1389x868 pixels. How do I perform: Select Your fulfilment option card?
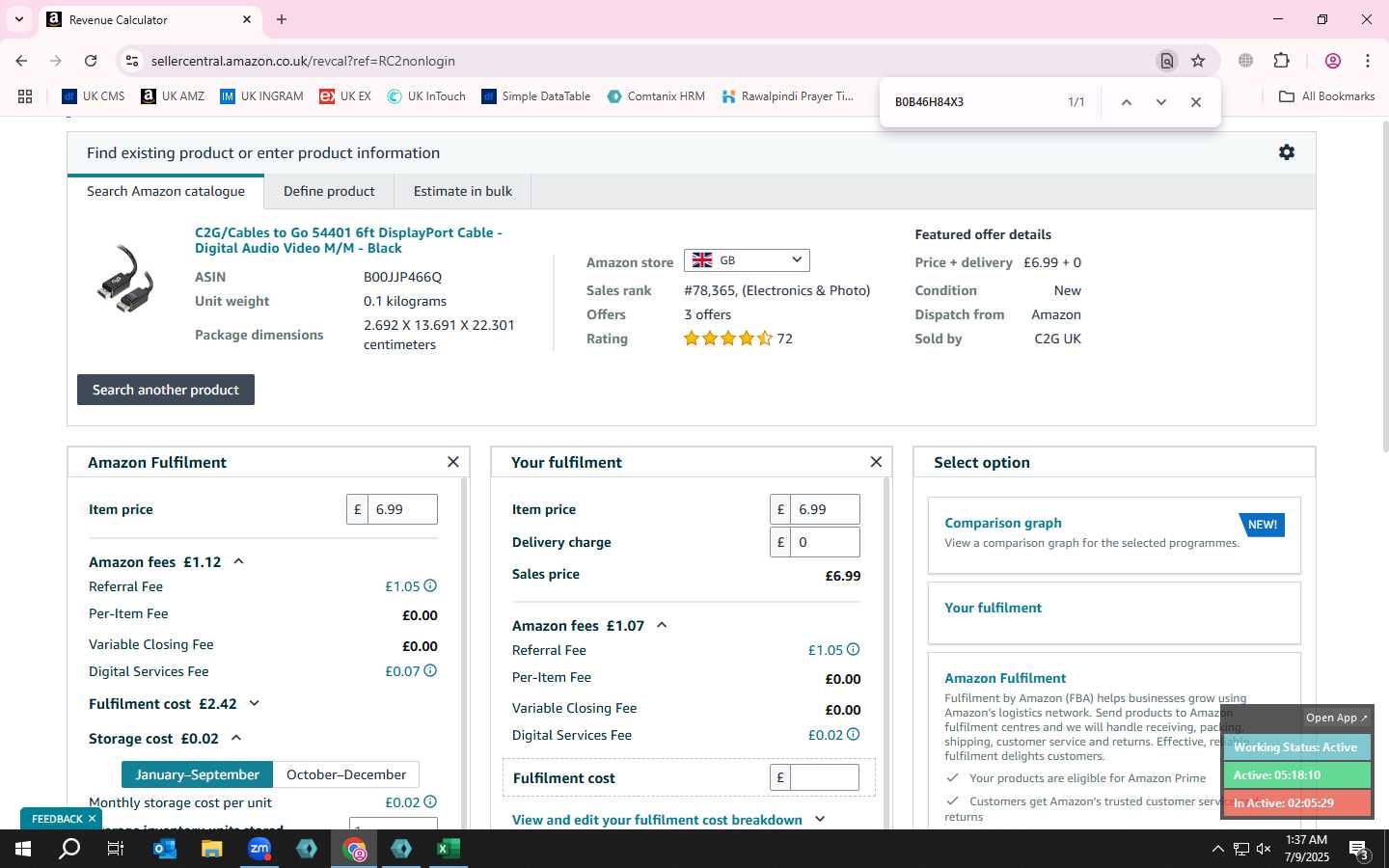pyautogui.click(x=1114, y=612)
